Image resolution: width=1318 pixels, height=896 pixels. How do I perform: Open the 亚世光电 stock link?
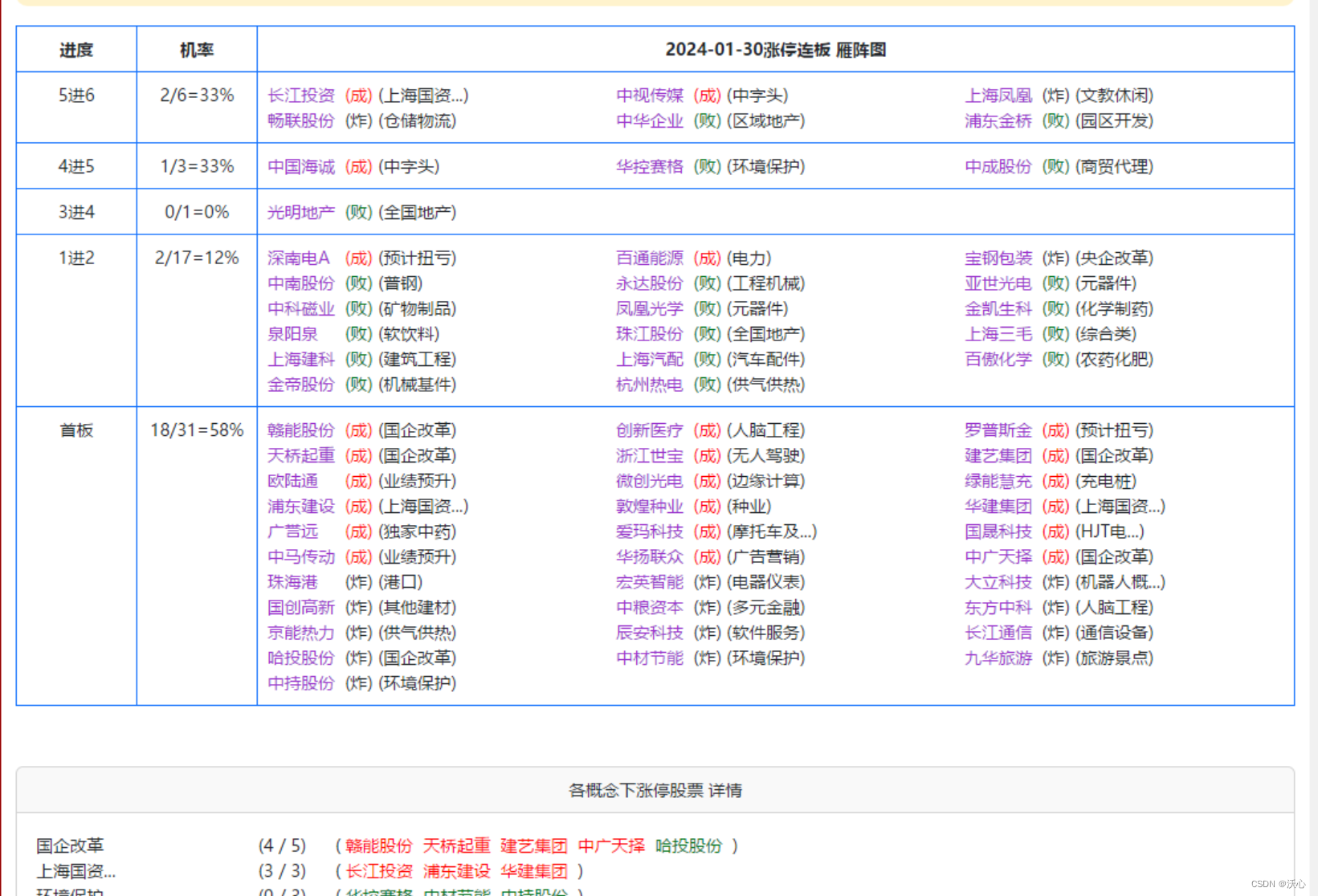point(998,283)
